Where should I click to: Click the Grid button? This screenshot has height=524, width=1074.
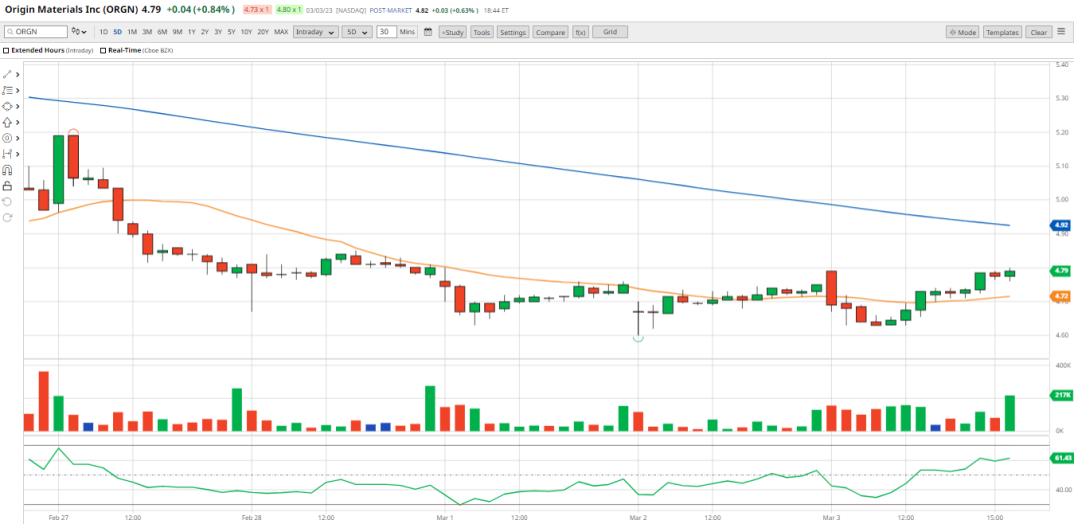(x=610, y=32)
